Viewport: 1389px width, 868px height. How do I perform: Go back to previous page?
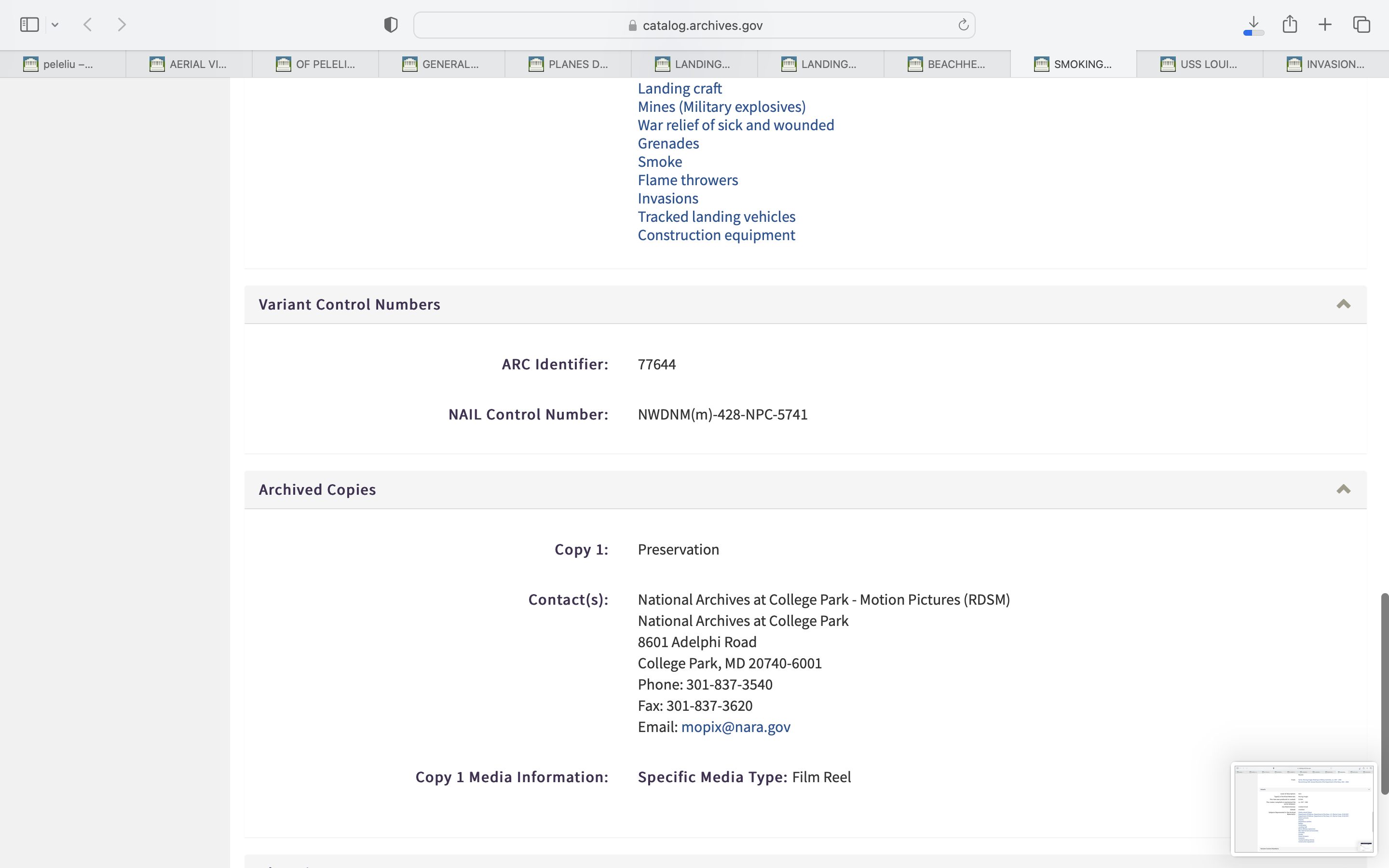point(88,25)
